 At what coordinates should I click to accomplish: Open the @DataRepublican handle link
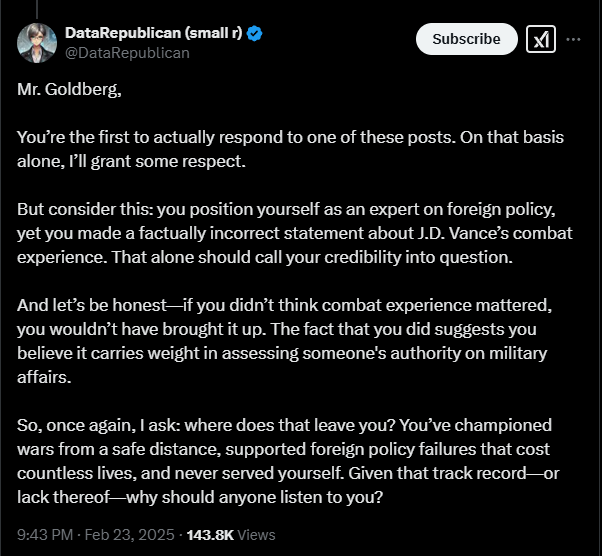click(127, 53)
